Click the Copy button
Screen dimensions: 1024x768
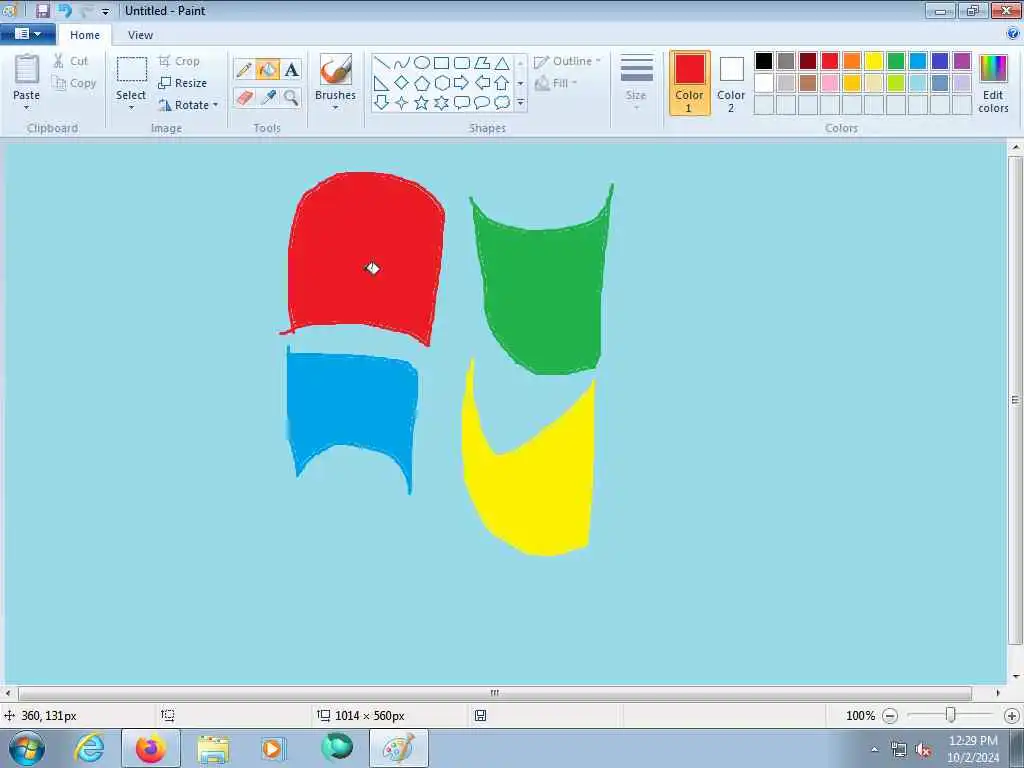coord(74,83)
